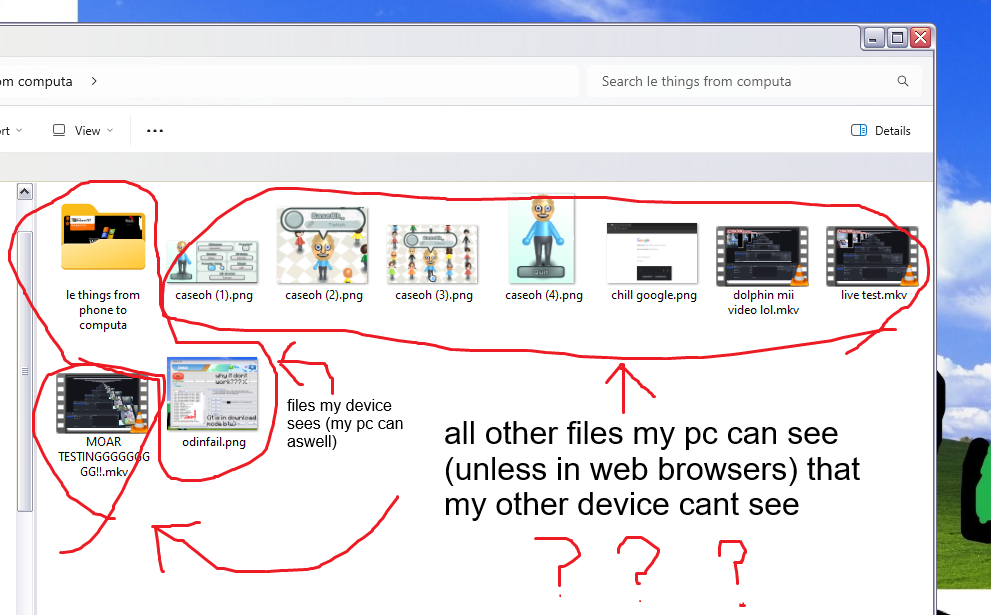Click the vertical scrollbar thumb
The height and width of the screenshot is (615, 991).
pos(25,371)
